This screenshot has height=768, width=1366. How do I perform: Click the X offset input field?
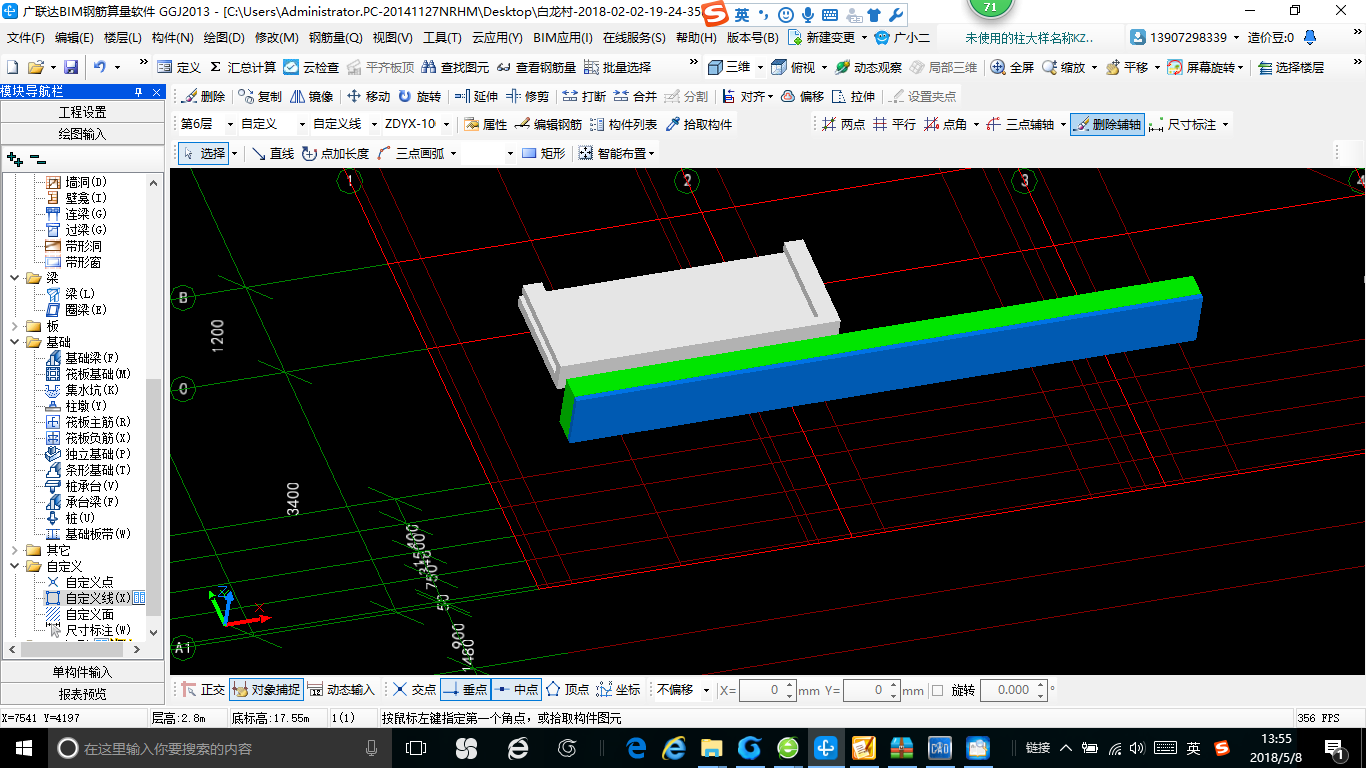pyautogui.click(x=767, y=690)
